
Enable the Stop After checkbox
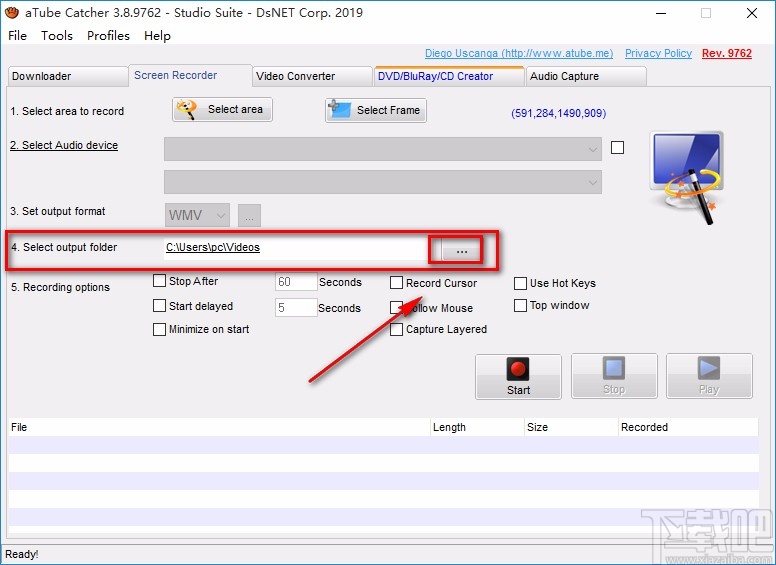[x=160, y=282]
